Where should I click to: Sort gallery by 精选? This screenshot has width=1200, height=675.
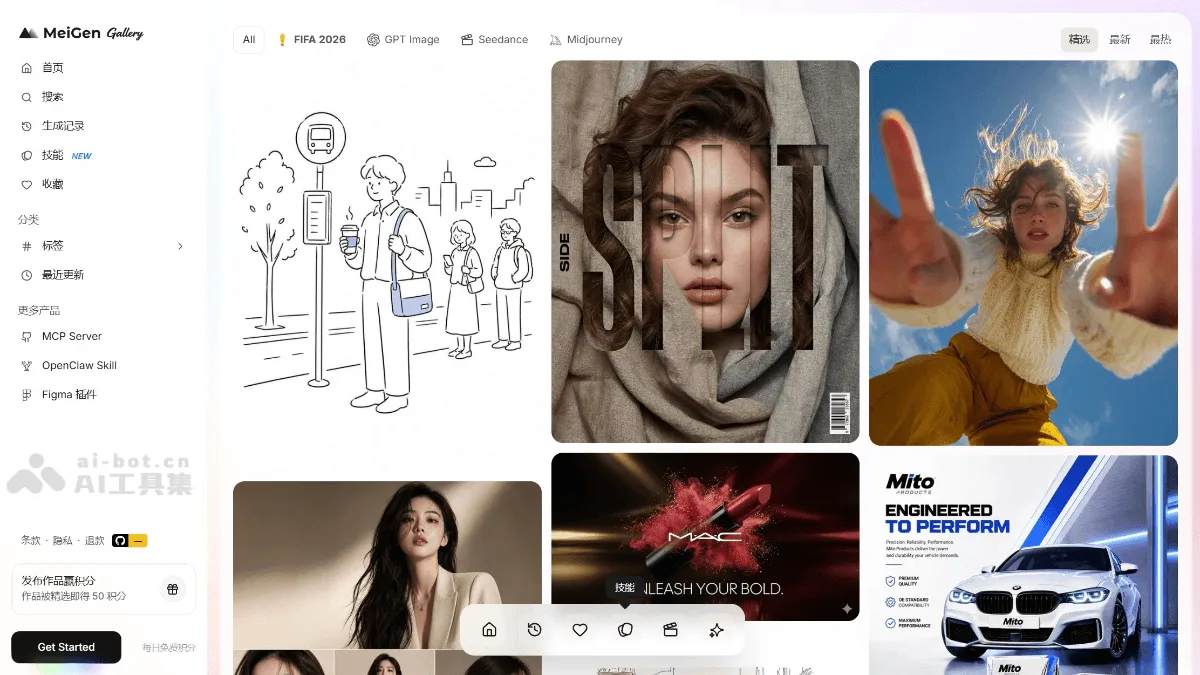tap(1079, 40)
